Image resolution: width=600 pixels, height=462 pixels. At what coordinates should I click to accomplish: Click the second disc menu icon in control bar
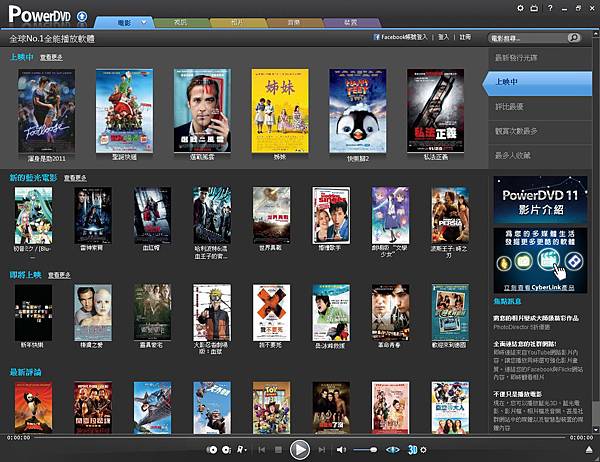click(x=226, y=450)
